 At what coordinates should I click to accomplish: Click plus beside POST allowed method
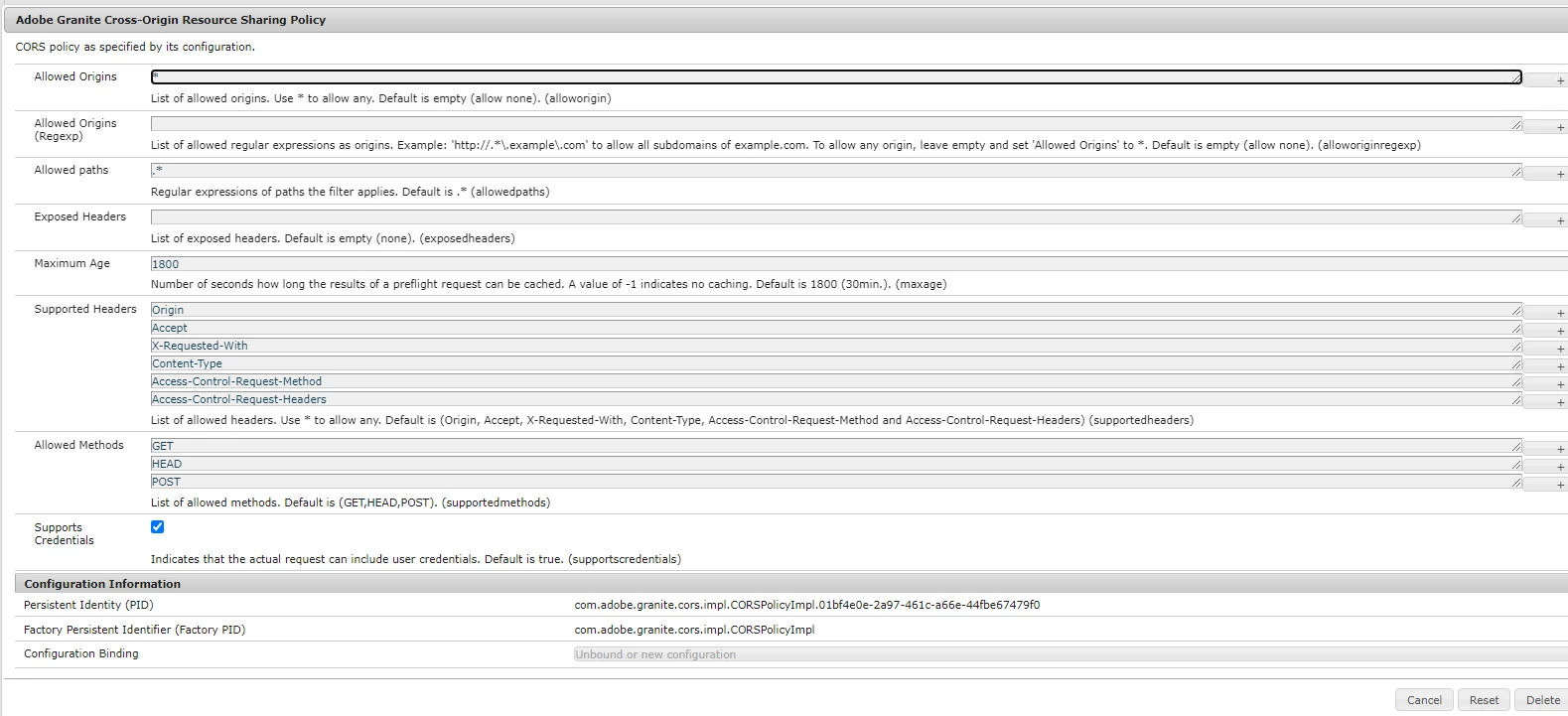pyautogui.click(x=1547, y=485)
